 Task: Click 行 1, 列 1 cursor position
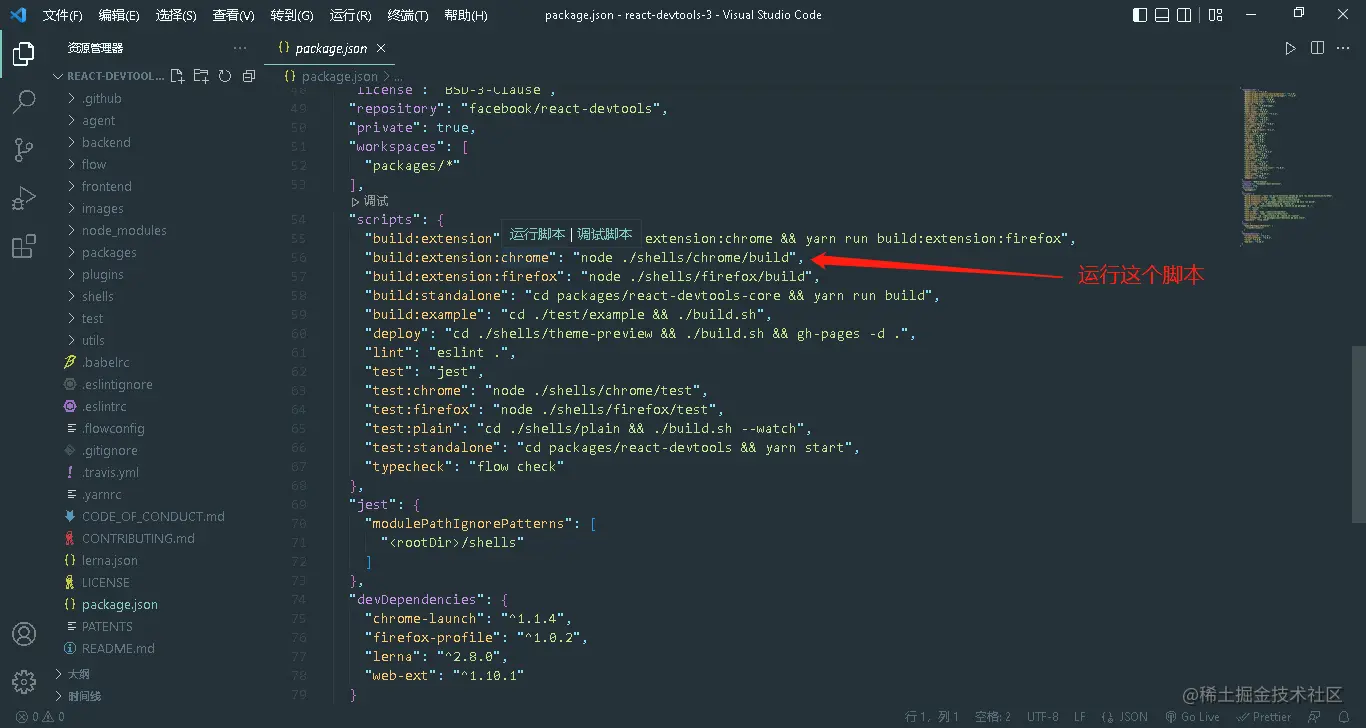(932, 717)
